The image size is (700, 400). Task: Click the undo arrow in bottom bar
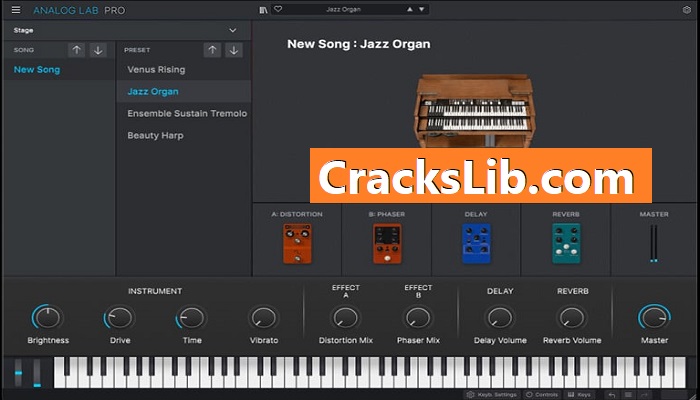[612, 395]
